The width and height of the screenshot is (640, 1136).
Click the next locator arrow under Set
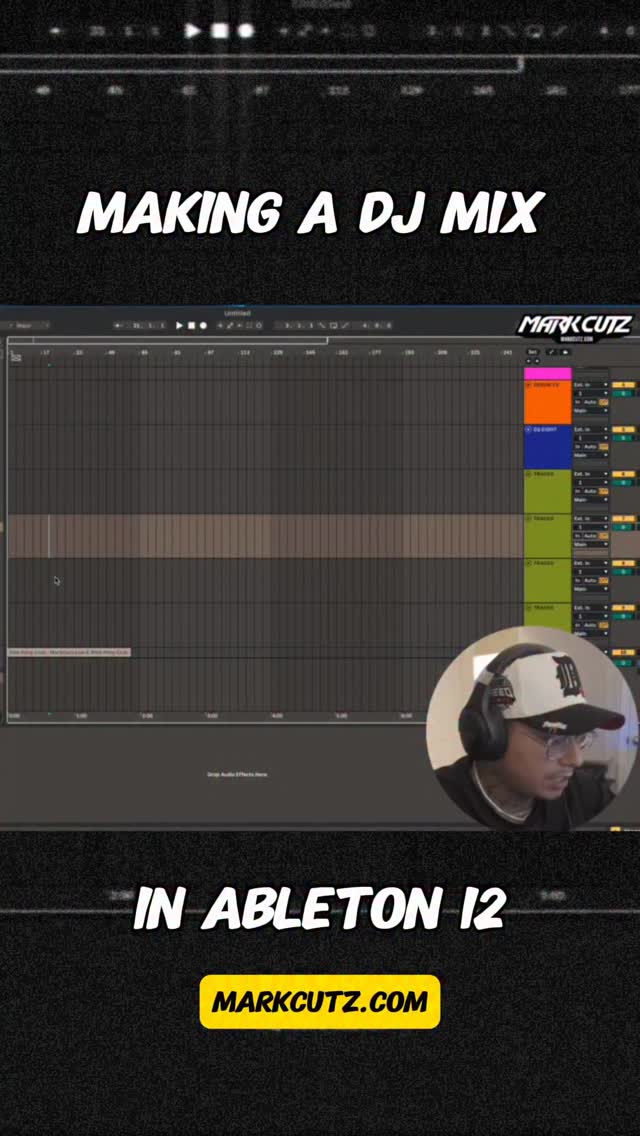click(x=536, y=361)
